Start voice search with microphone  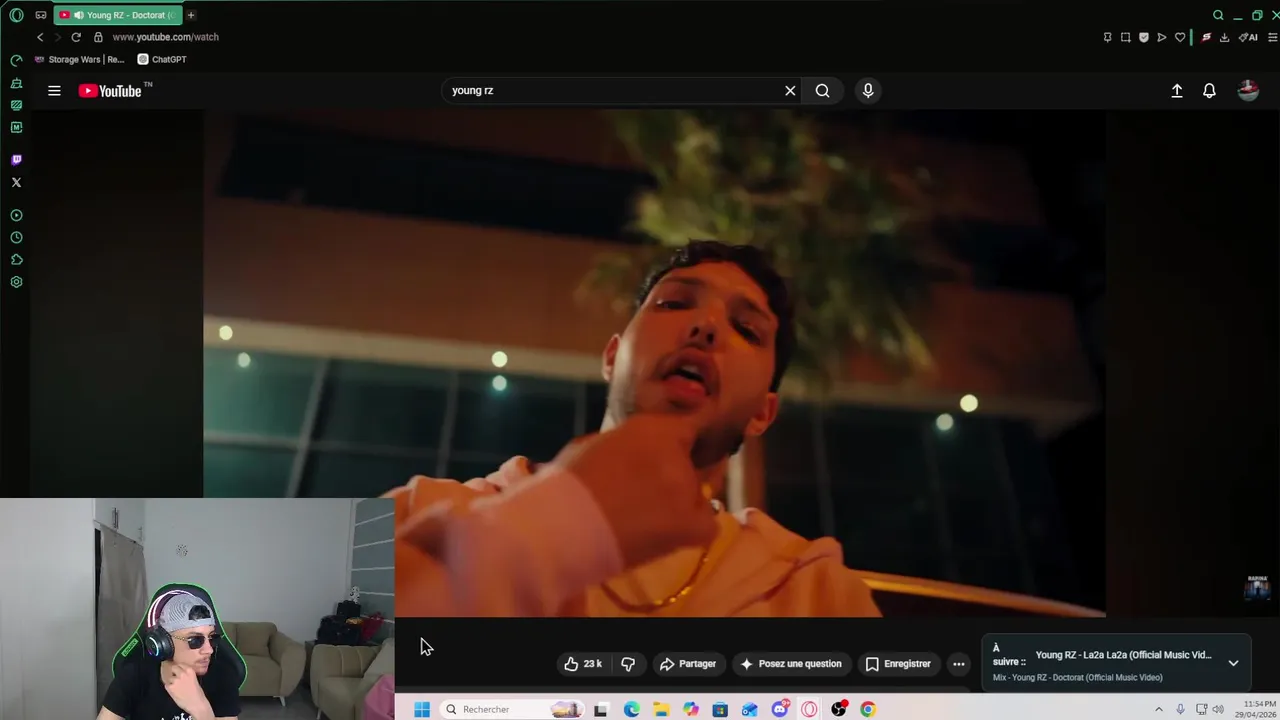coord(868,90)
